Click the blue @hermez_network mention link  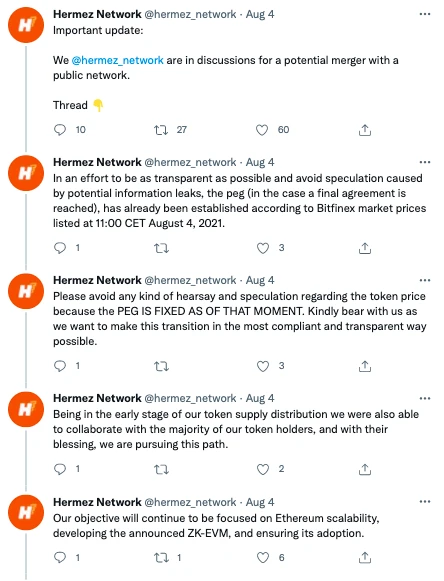point(117,60)
